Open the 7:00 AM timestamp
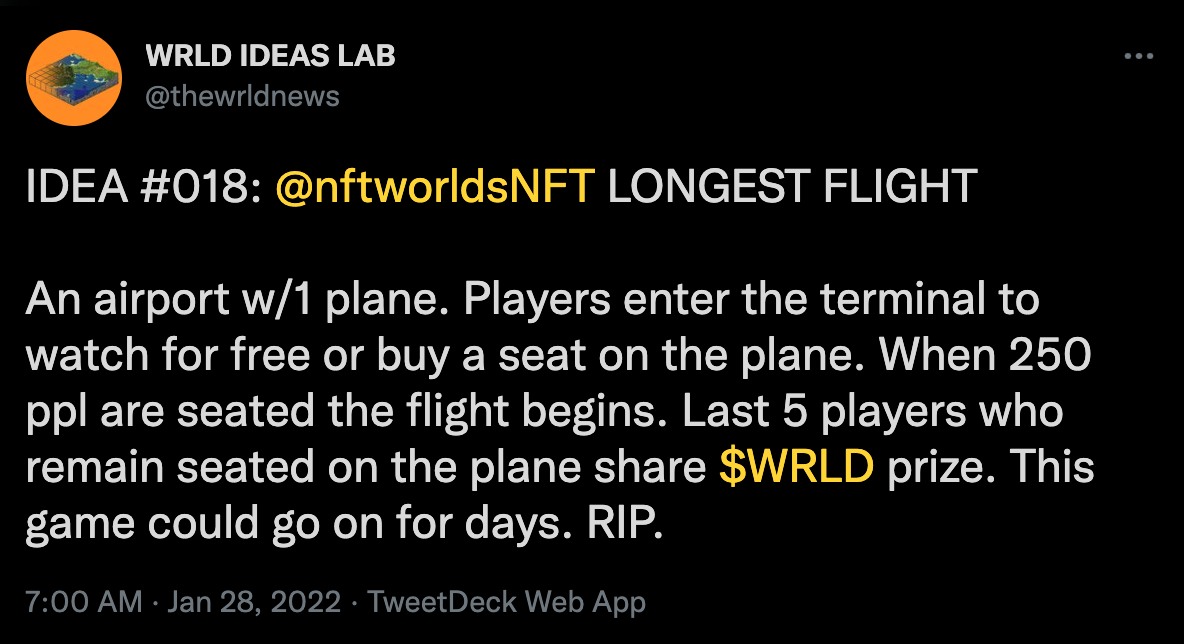This screenshot has height=644, width=1184. tap(84, 602)
